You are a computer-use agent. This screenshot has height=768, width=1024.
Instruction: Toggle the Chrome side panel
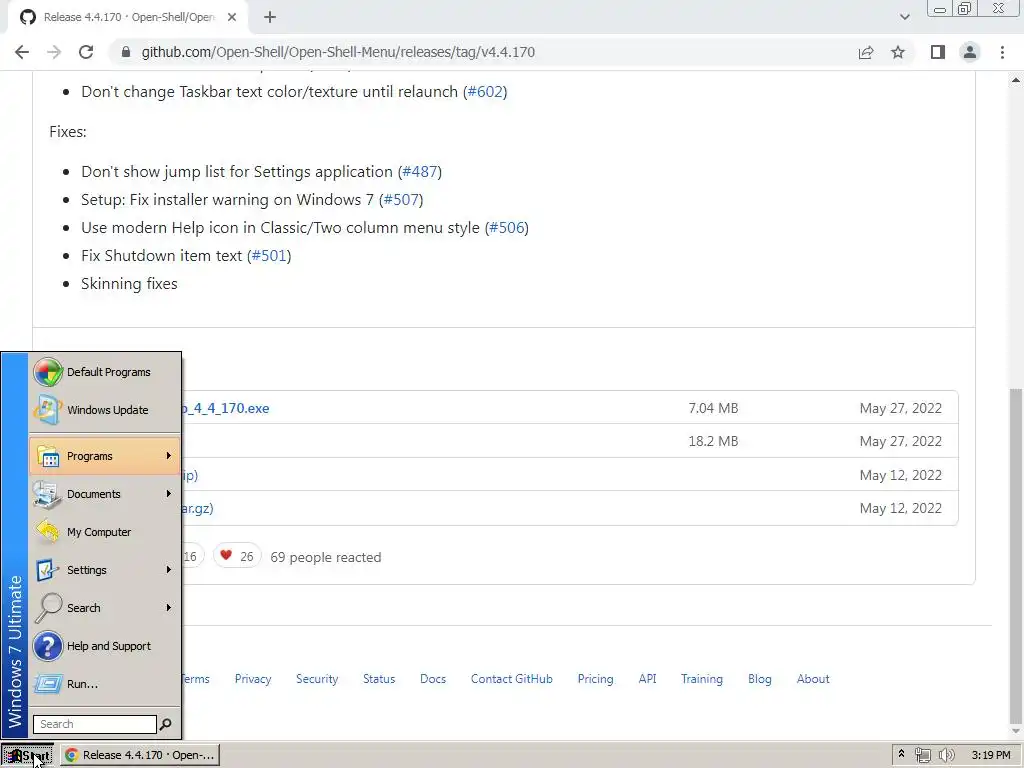coord(938,52)
